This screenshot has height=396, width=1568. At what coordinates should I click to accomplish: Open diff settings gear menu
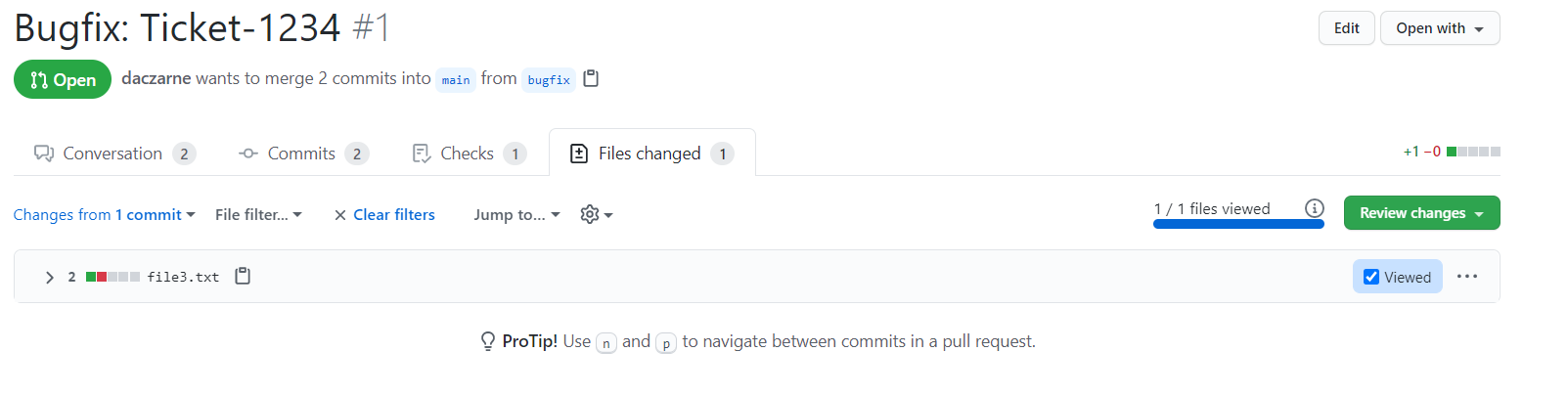click(x=596, y=214)
